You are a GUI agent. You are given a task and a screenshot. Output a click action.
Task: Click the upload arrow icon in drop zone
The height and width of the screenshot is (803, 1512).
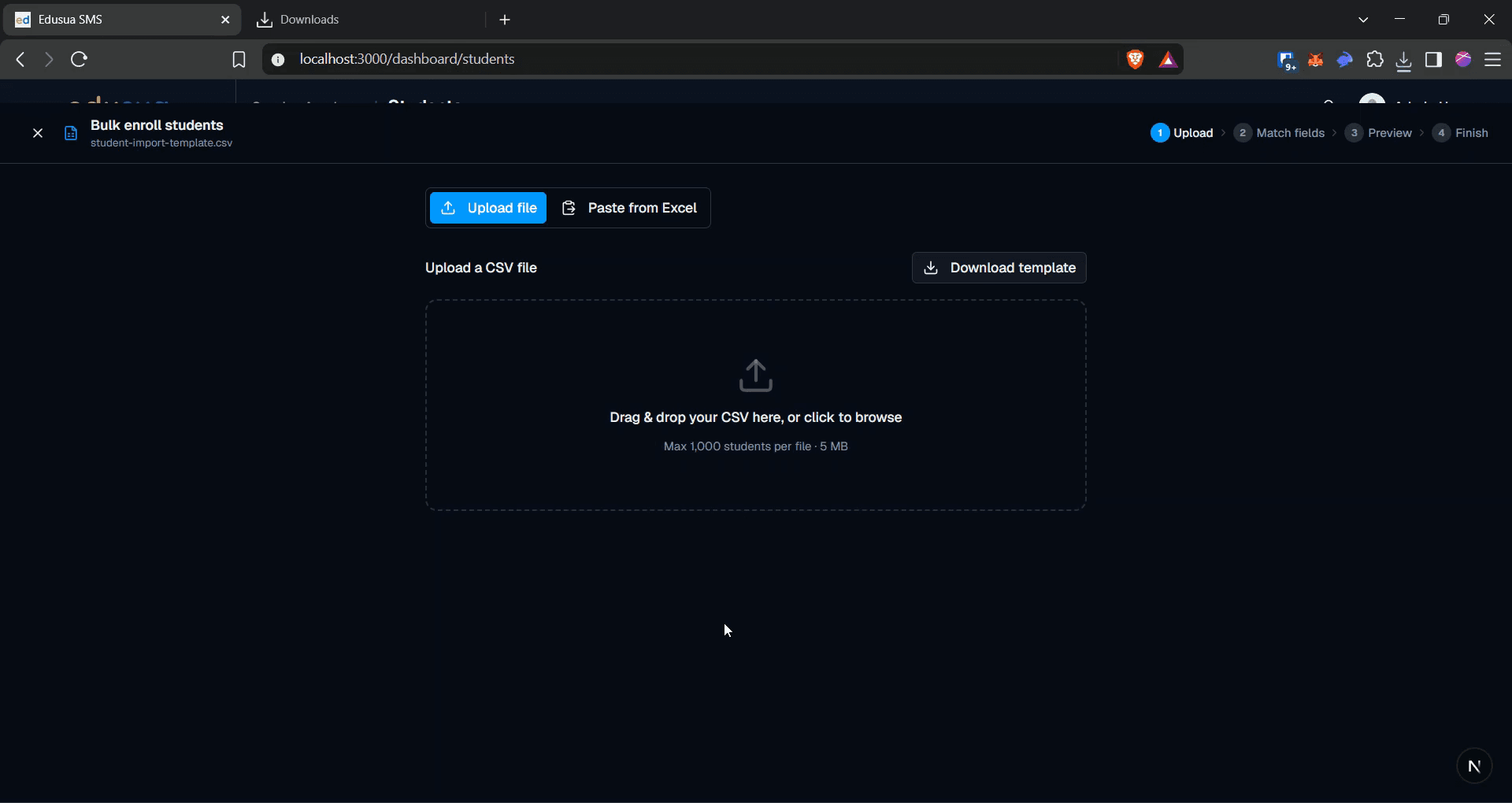click(x=756, y=376)
